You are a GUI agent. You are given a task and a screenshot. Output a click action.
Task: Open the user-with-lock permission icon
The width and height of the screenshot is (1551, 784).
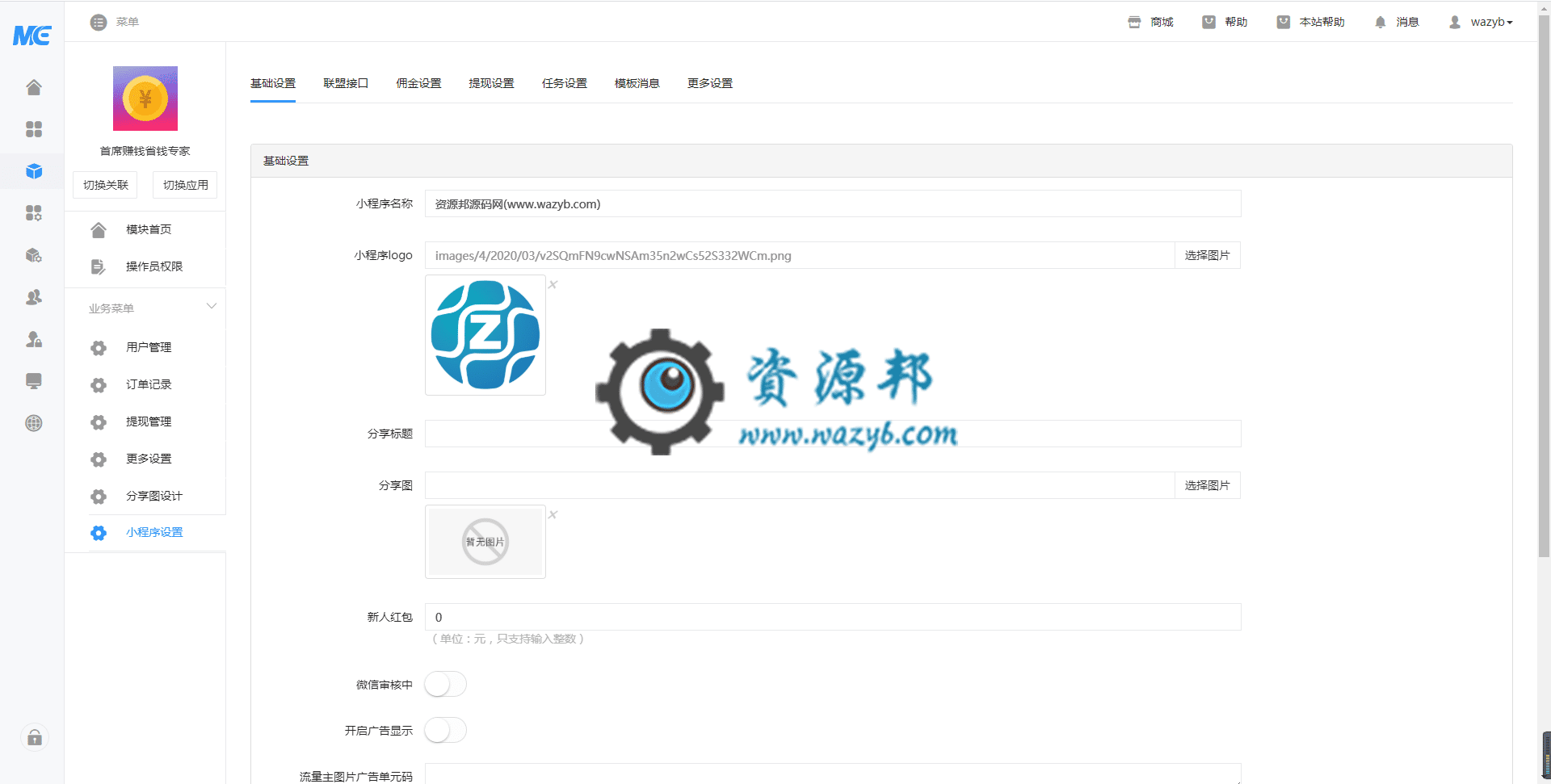pos(34,339)
